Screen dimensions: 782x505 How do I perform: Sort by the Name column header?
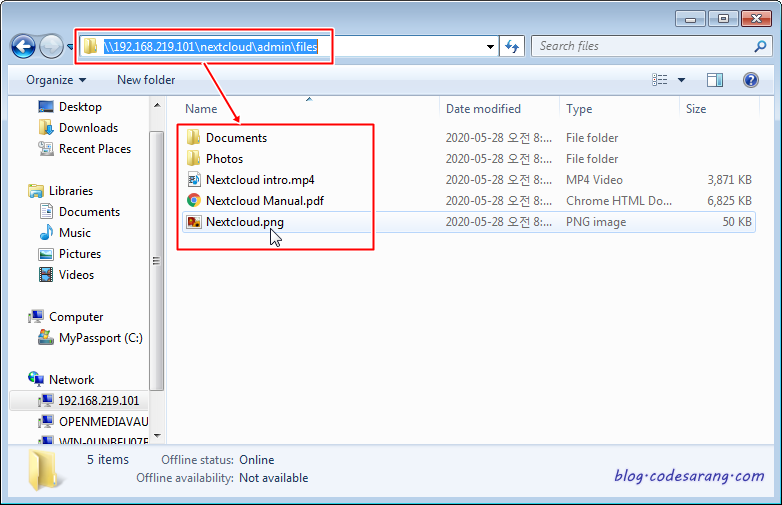click(x=201, y=109)
